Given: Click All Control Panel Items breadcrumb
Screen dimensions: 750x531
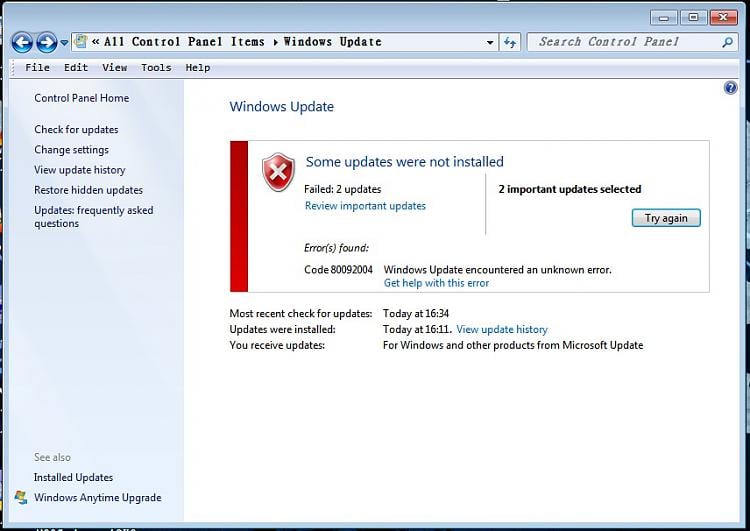Looking at the screenshot, I should click(x=184, y=42).
